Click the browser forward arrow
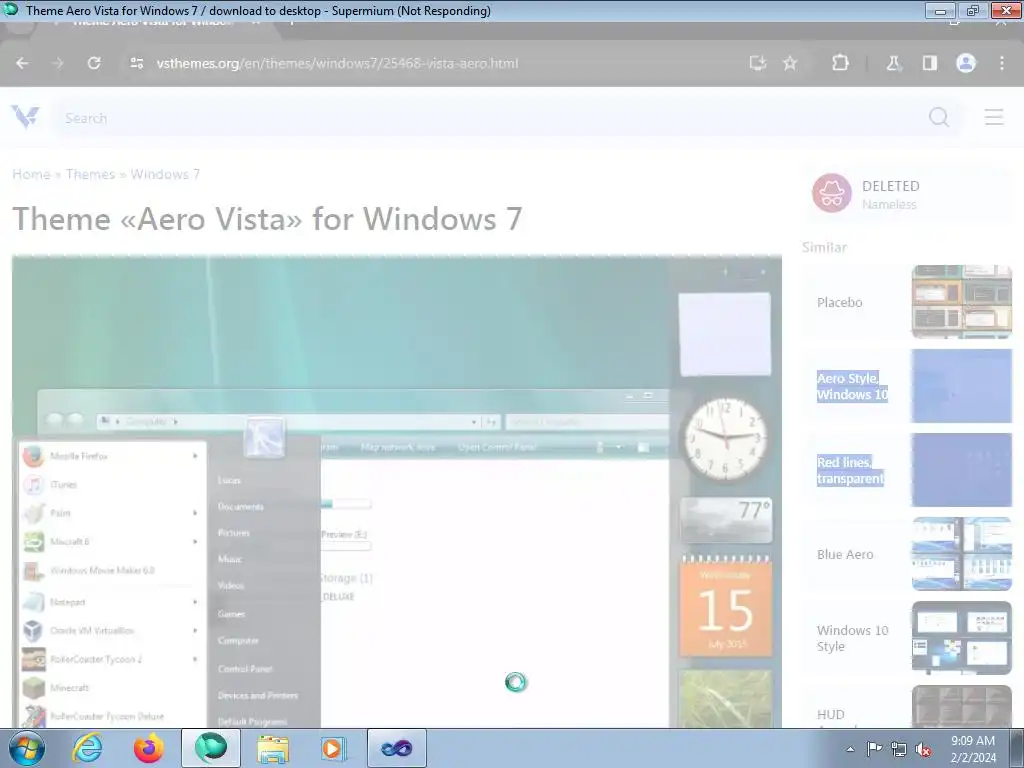This screenshot has height=768, width=1024. point(58,63)
